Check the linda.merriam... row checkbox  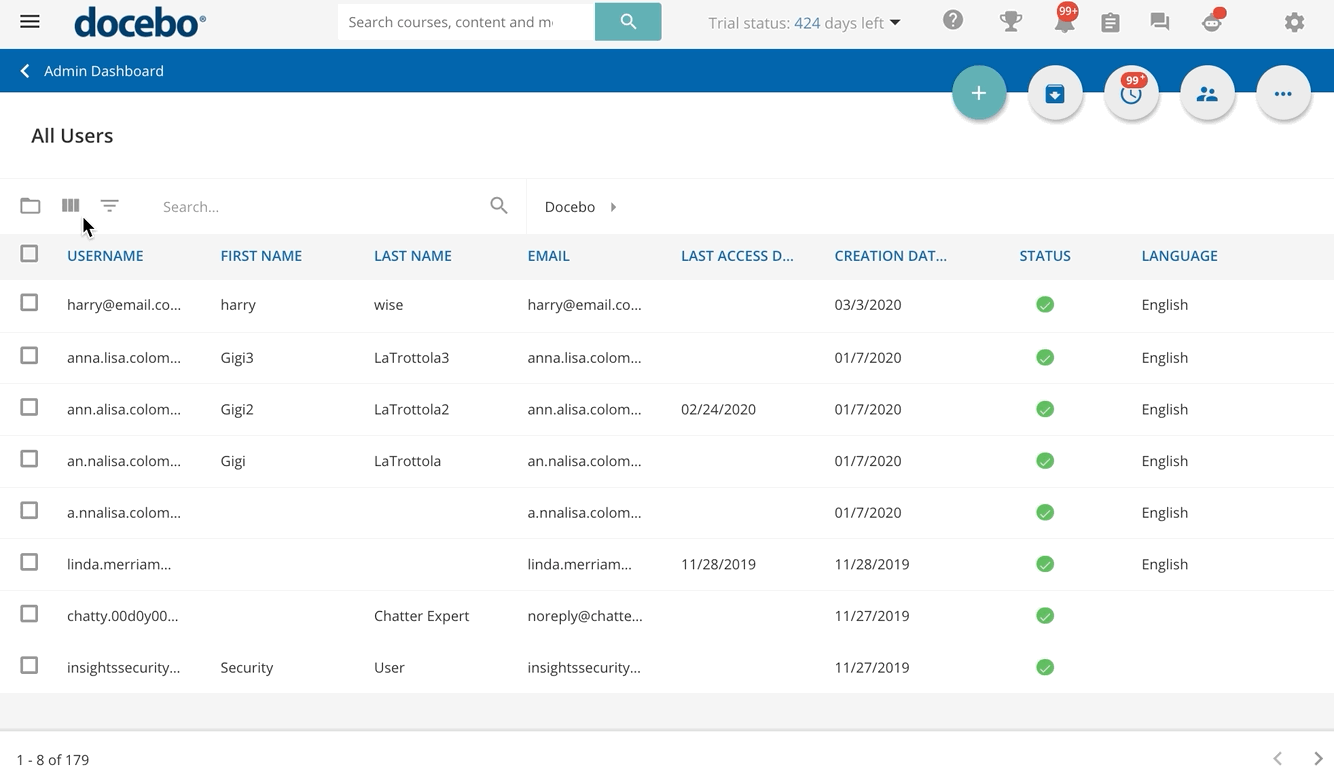click(29, 562)
